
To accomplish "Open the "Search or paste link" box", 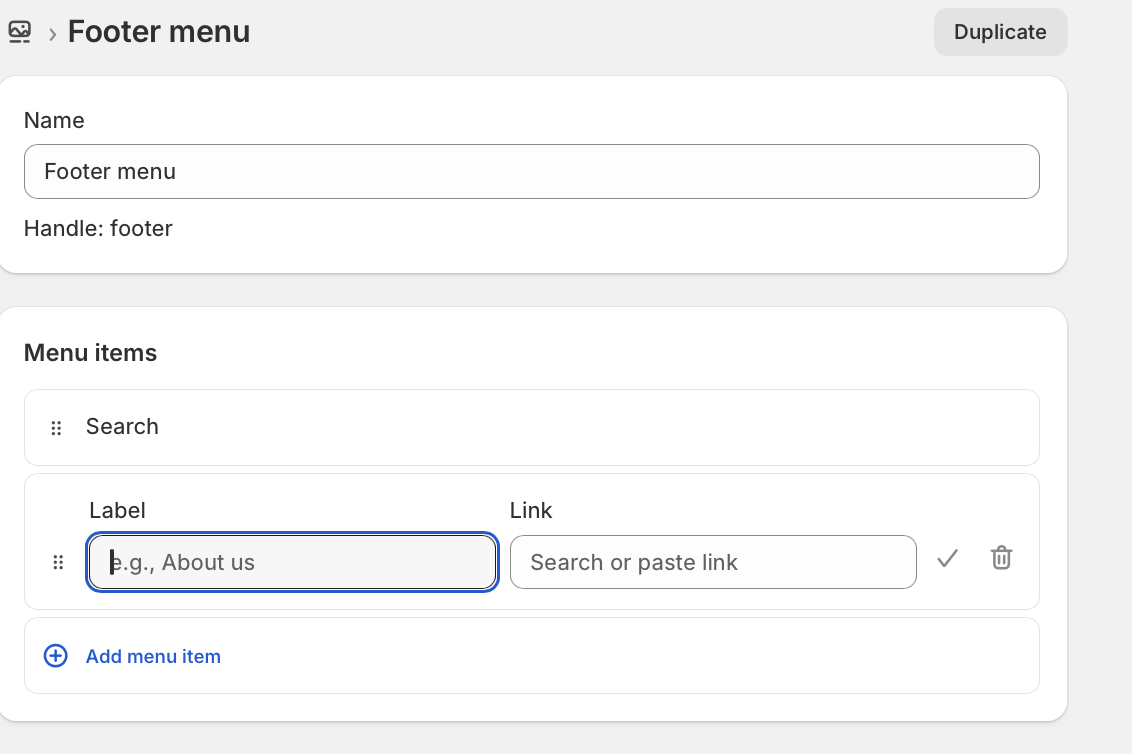I will 712,562.
